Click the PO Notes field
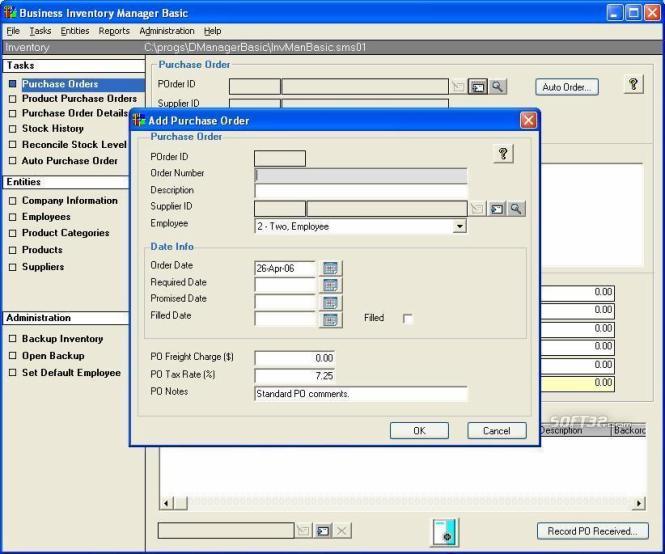The height and width of the screenshot is (554, 665). 361,394
